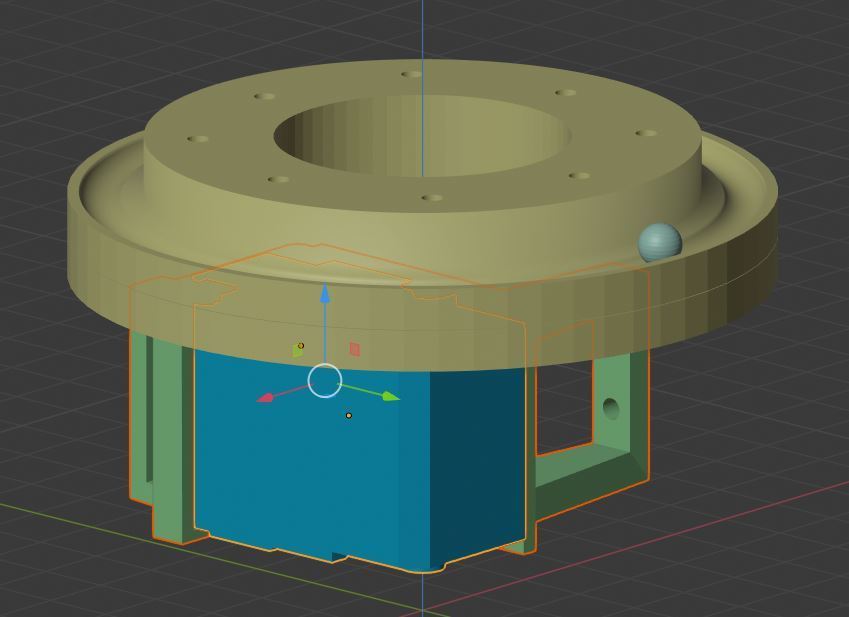
Task: Click the green Y-axis arrow of the move gizmo
Action: 391,397
